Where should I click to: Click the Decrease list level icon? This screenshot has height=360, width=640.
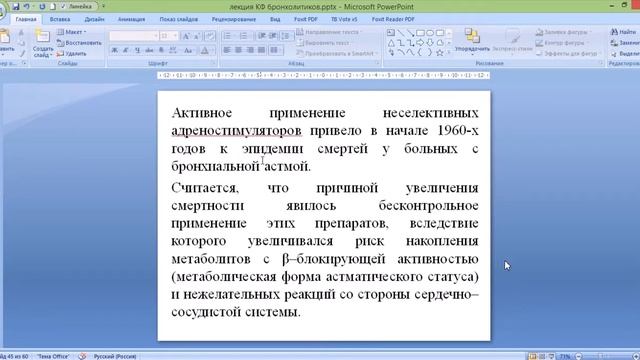[x=262, y=36]
